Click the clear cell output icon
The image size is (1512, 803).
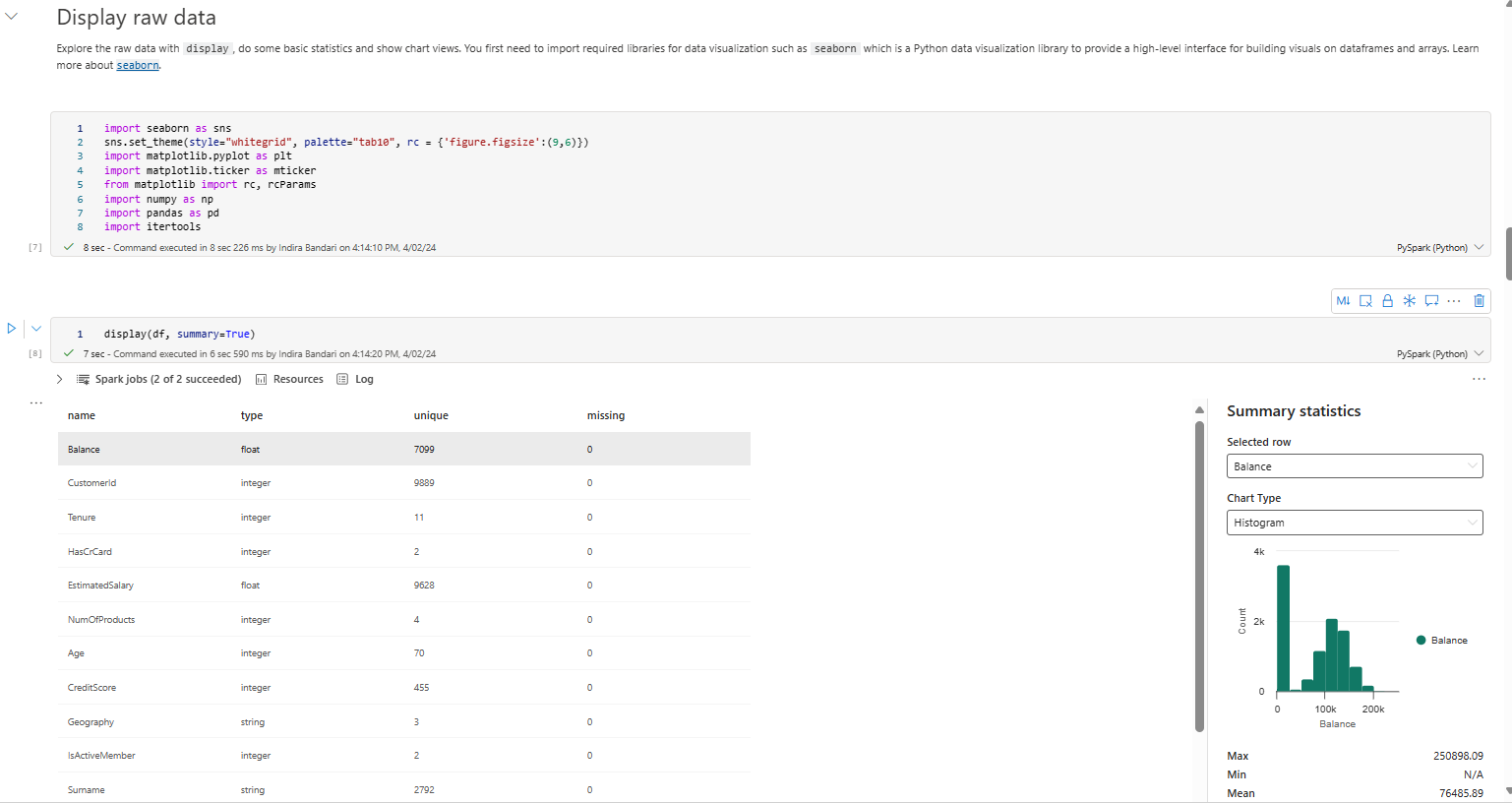pyautogui.click(x=1365, y=301)
